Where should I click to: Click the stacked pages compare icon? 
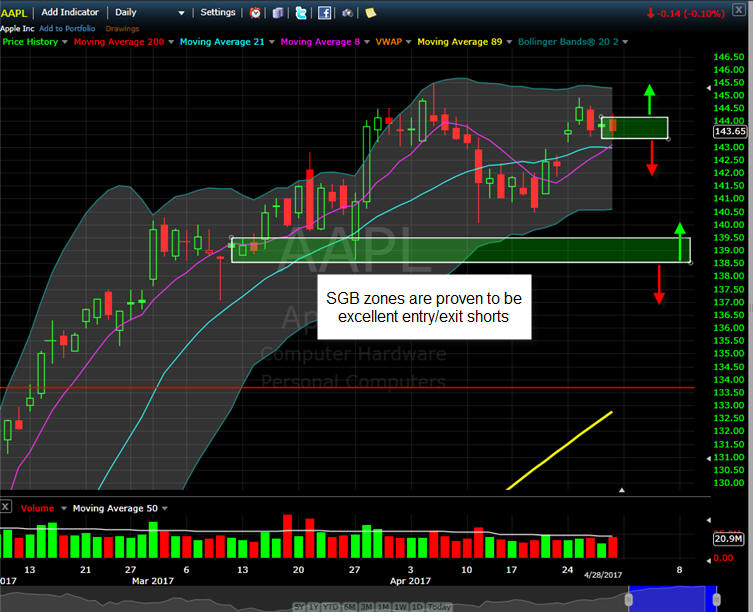pyautogui.click(x=278, y=13)
